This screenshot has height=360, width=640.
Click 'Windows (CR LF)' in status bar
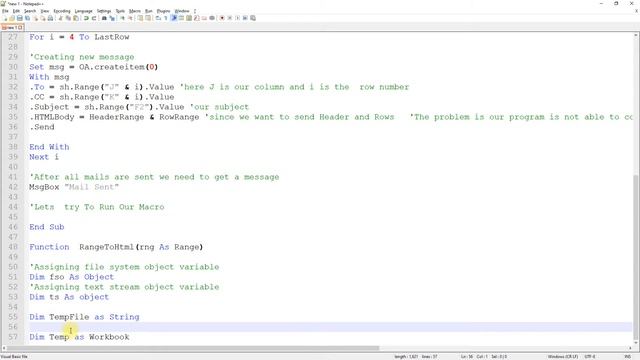tap(562, 357)
